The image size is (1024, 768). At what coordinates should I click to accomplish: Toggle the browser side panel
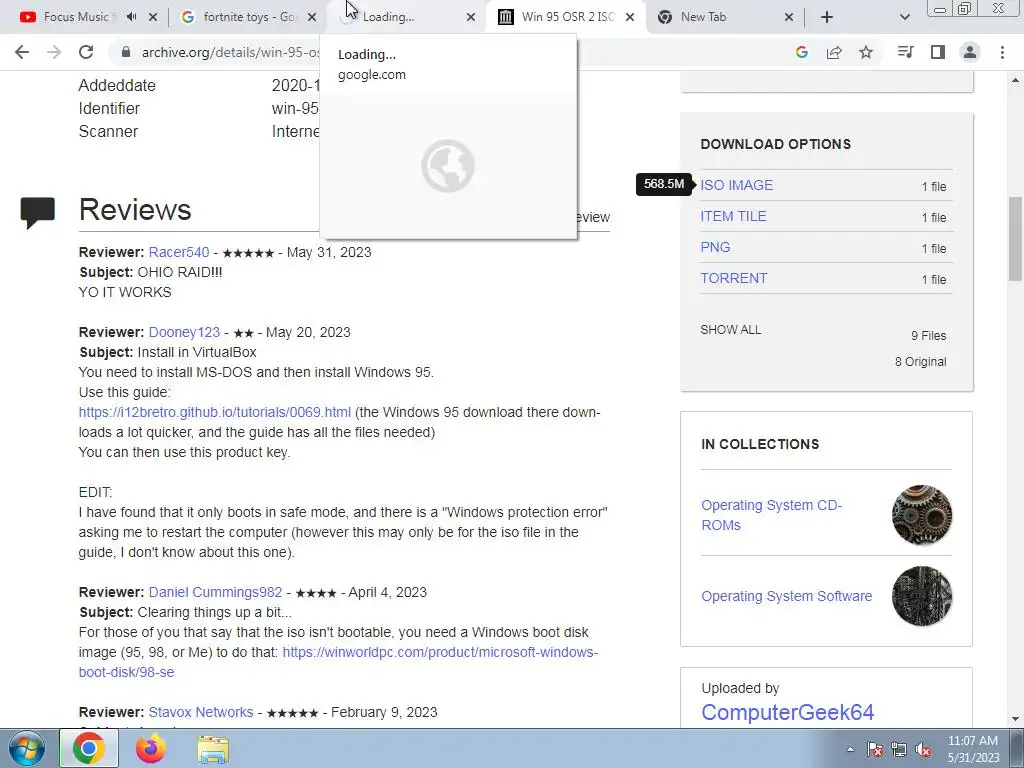[x=938, y=52]
